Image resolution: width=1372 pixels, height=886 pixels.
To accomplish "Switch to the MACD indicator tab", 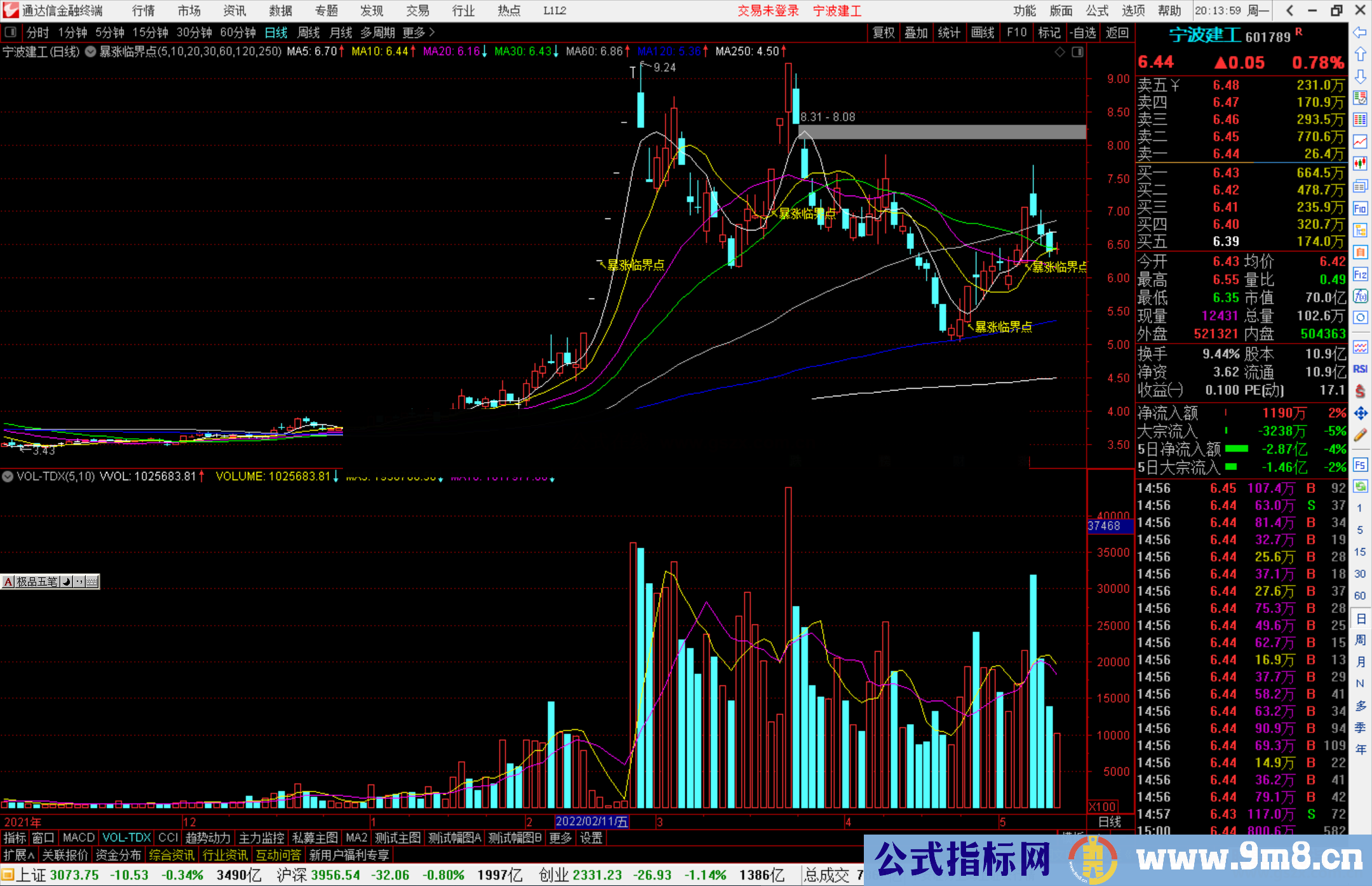I will [78, 838].
